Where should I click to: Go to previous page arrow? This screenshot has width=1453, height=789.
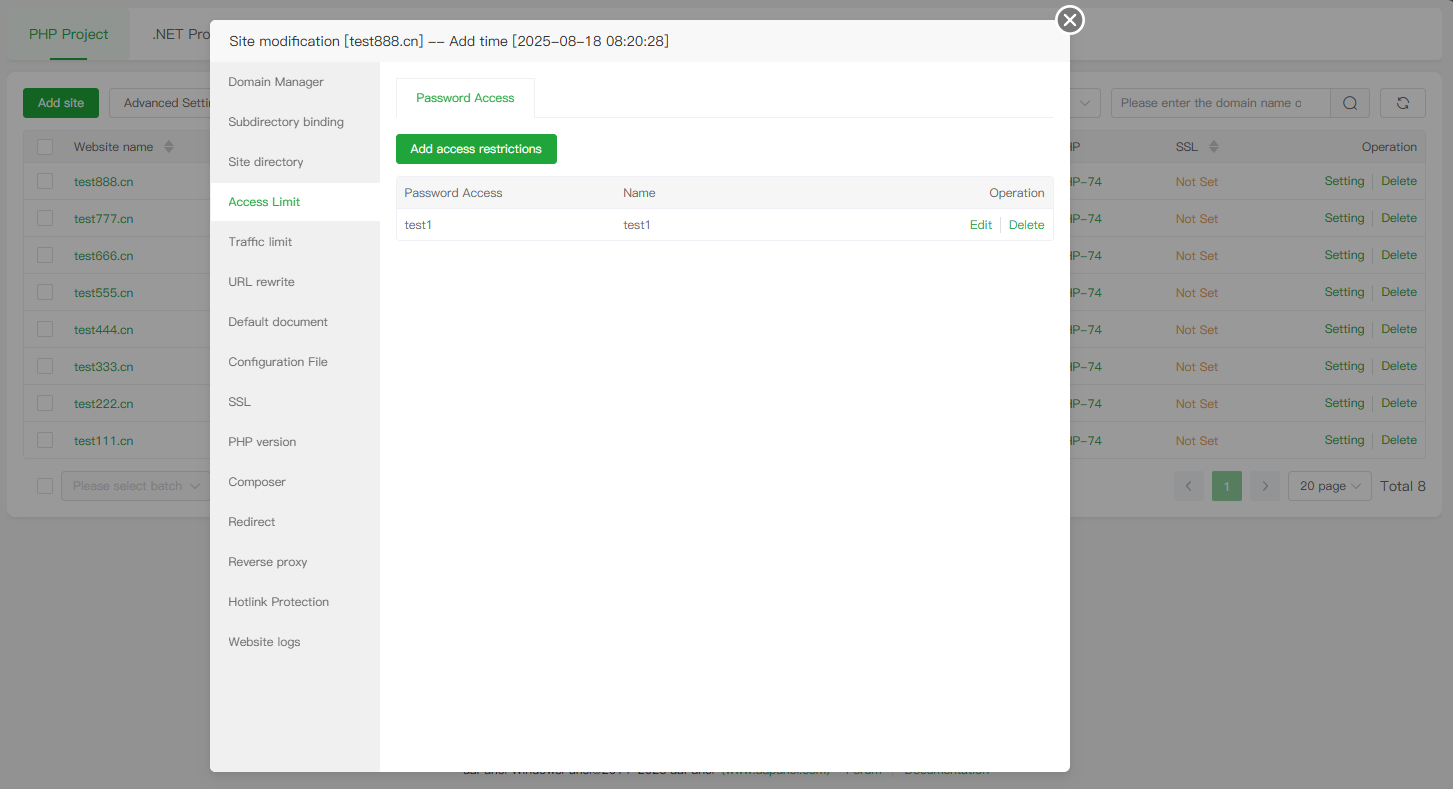tap(1189, 486)
